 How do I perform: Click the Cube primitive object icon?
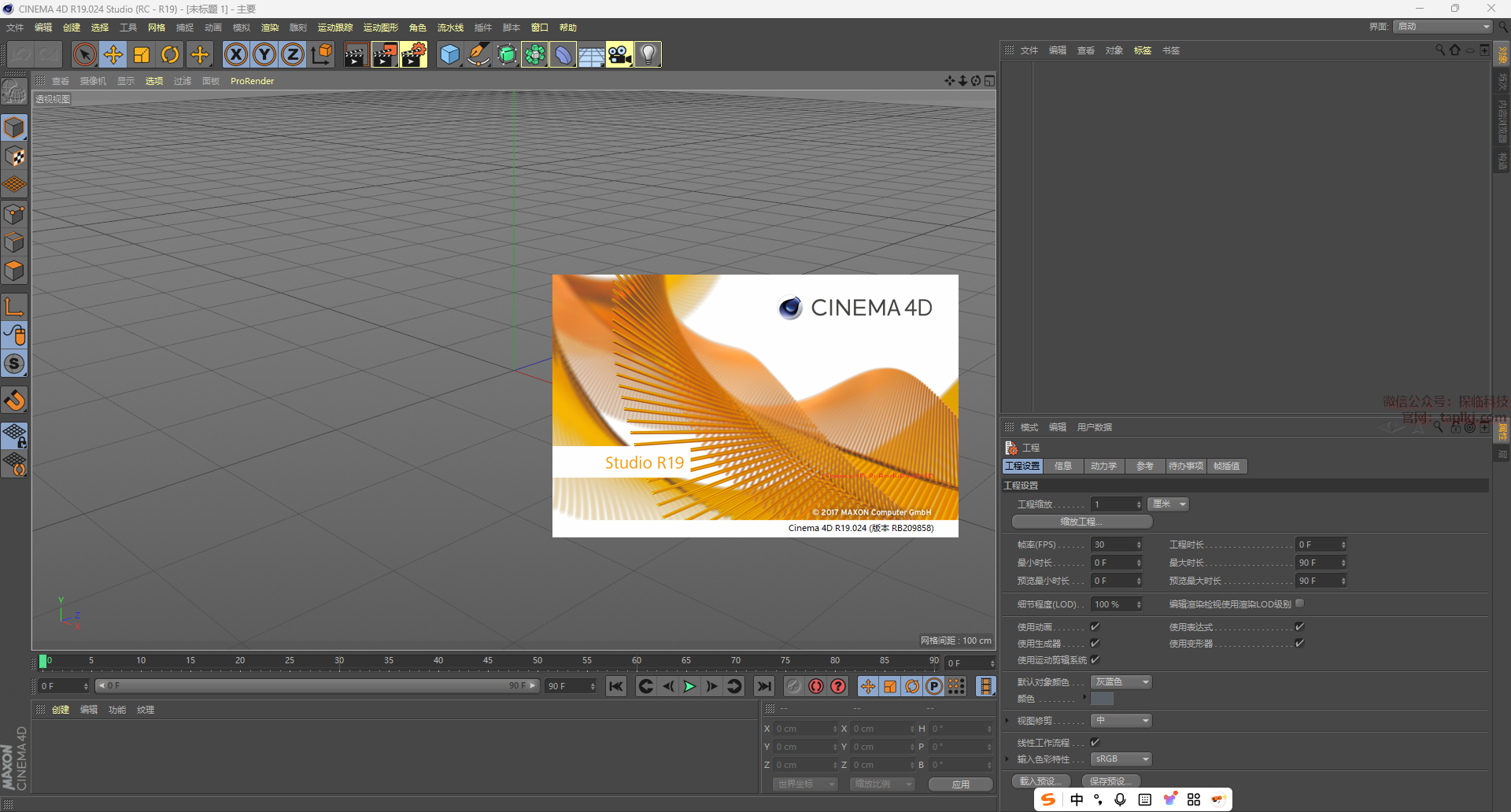(449, 54)
